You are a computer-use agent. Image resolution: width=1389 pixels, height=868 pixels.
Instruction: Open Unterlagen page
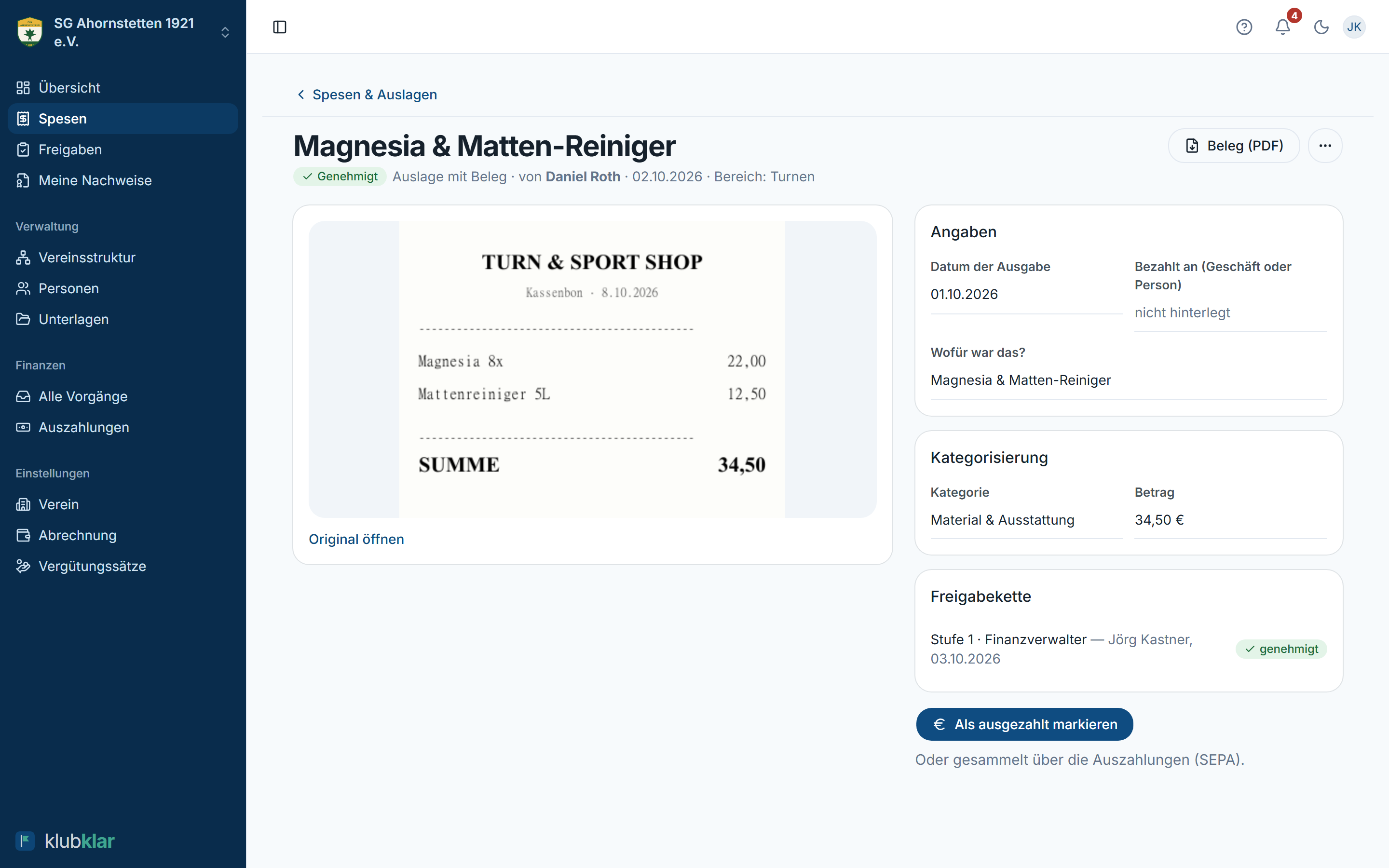tap(123, 319)
